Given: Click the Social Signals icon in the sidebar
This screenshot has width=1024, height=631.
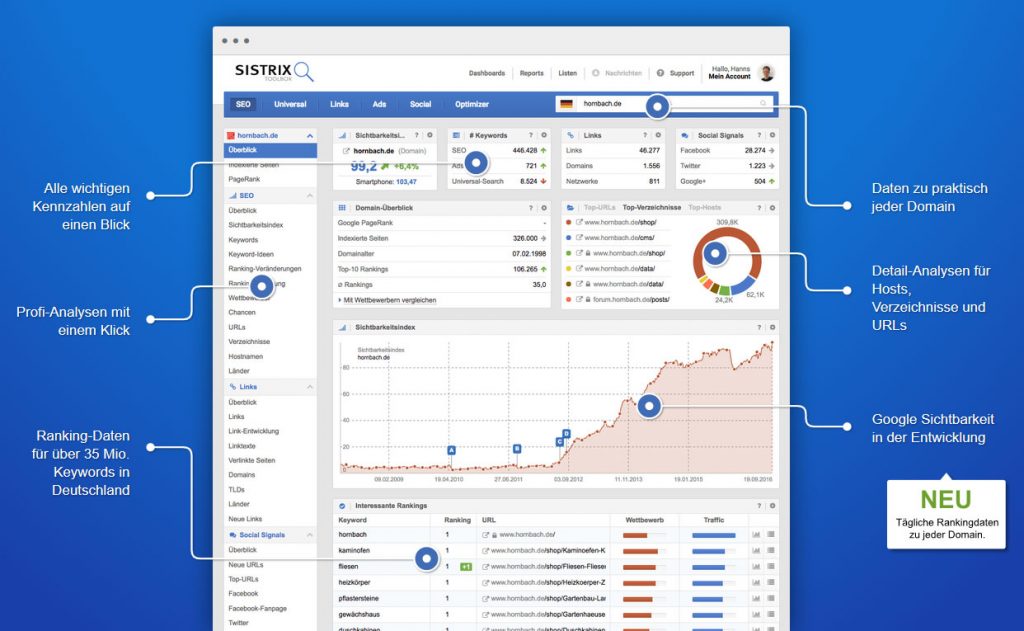Looking at the screenshot, I should [233, 534].
